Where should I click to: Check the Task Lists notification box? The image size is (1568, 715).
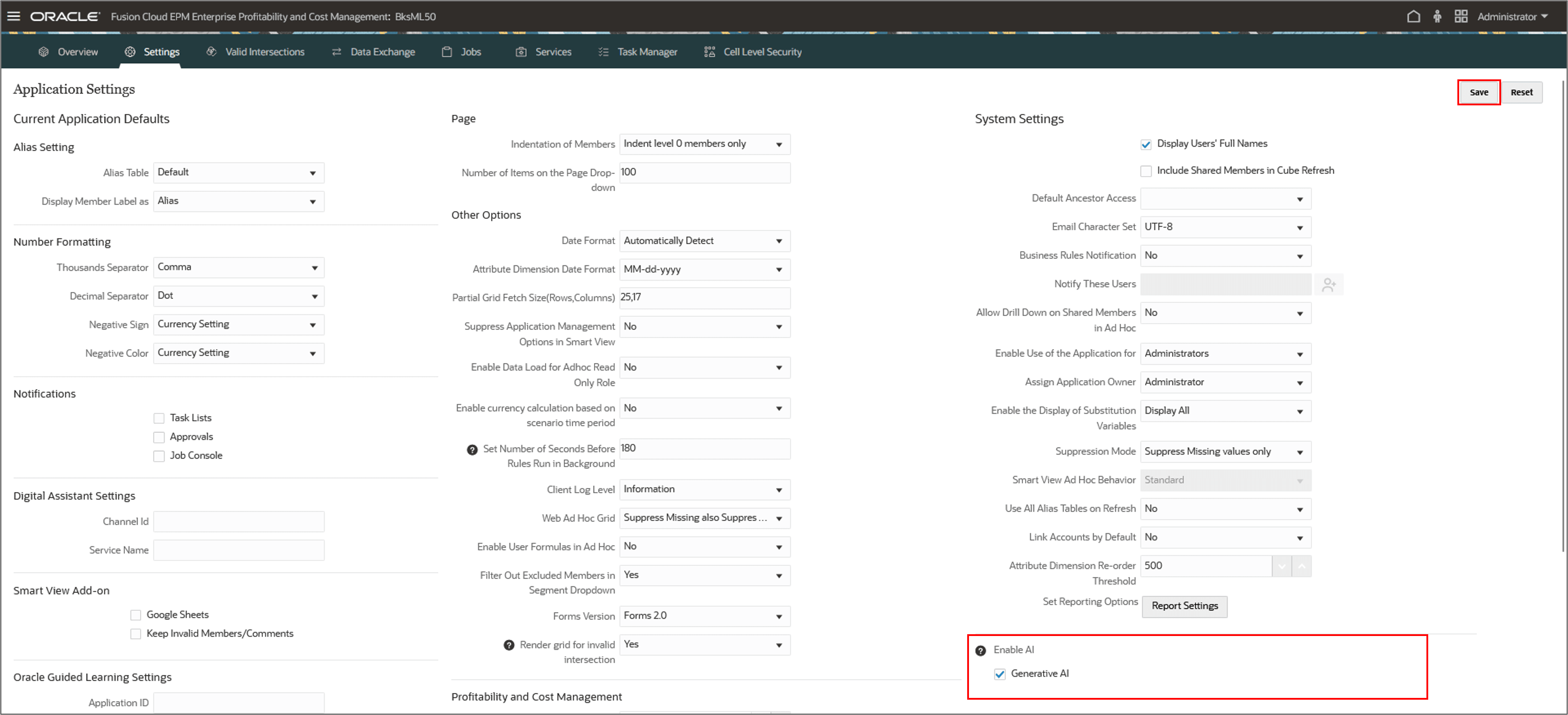(159, 418)
